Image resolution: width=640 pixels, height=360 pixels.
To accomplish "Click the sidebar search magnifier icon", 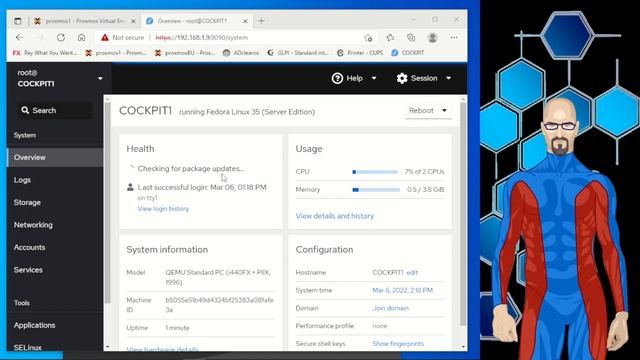I will [25, 110].
